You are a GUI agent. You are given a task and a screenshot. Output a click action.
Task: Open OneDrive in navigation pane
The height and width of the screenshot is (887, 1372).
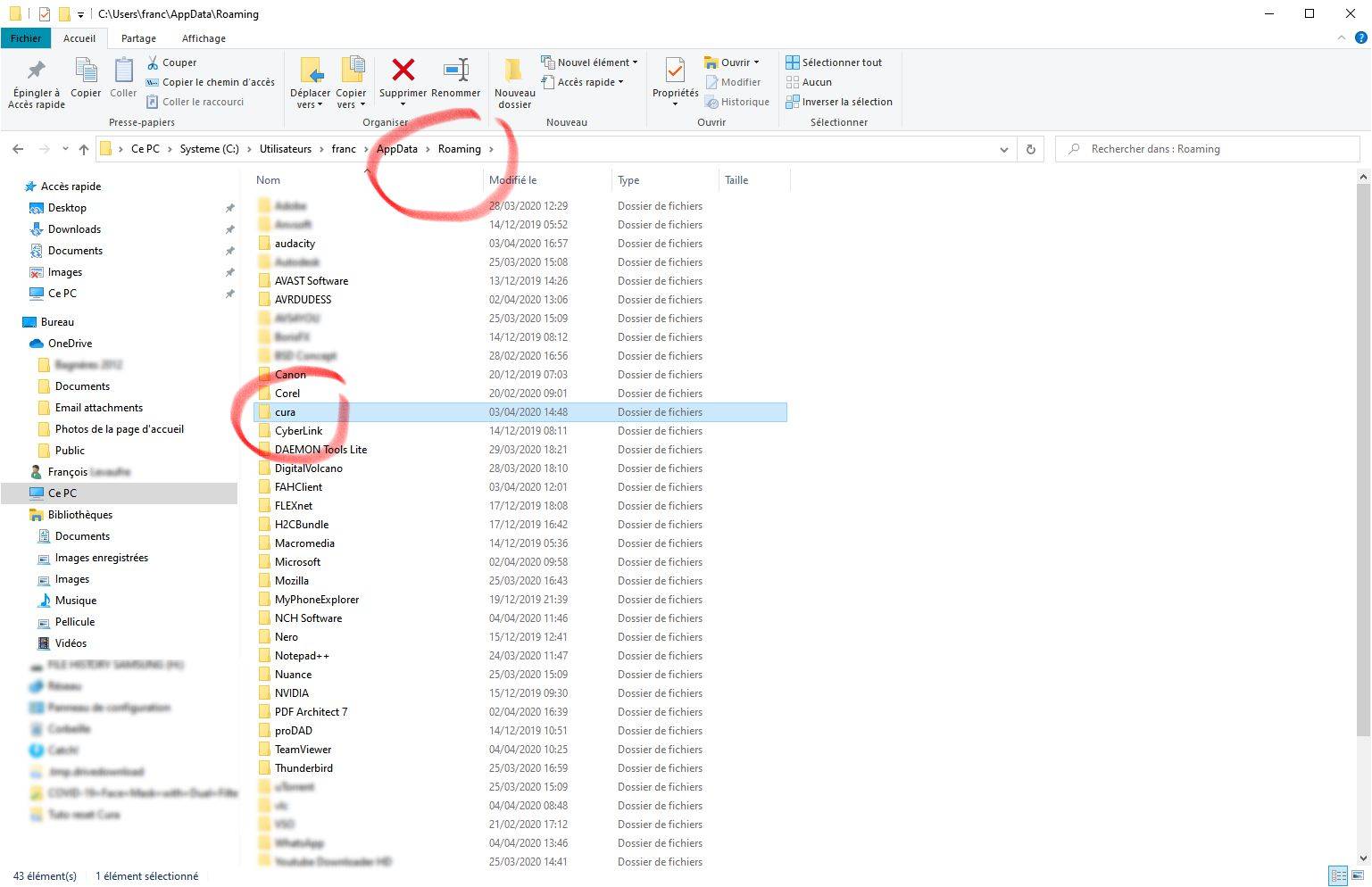[70, 344]
